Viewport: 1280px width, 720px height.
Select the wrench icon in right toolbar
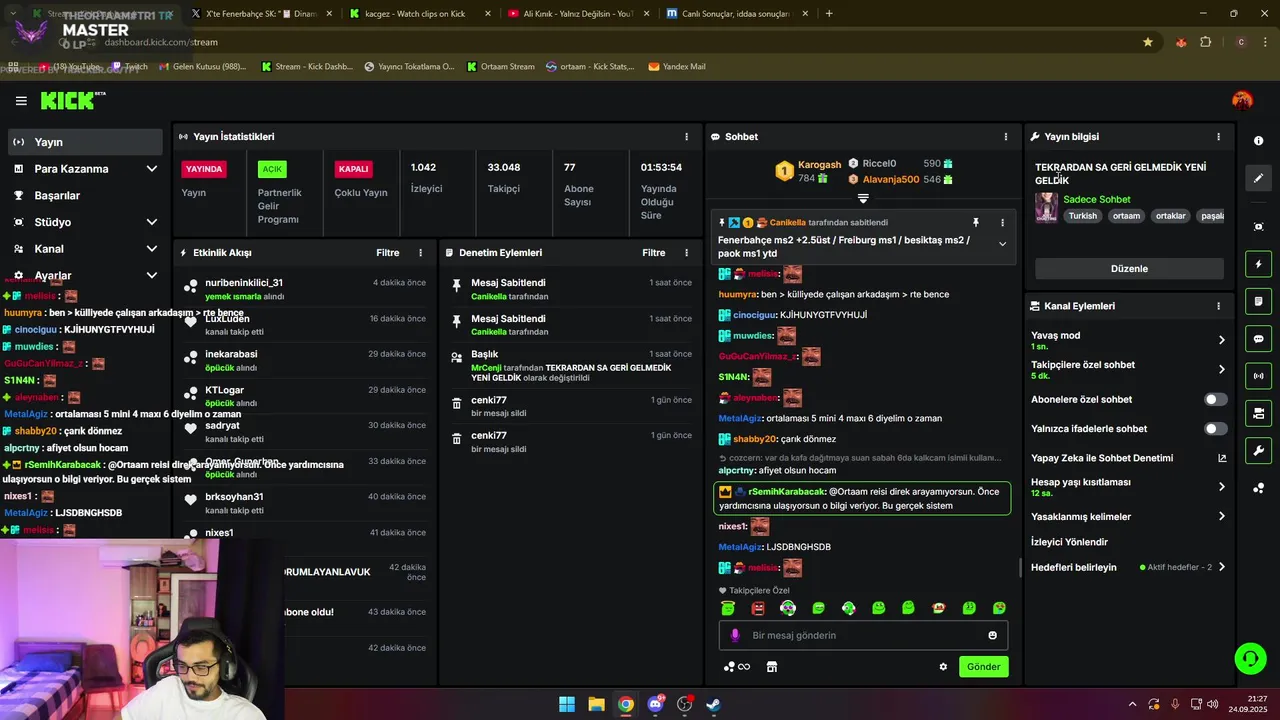point(1258,451)
